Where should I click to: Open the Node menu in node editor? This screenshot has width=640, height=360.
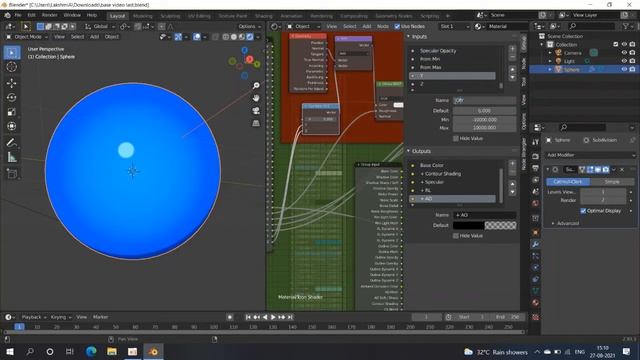[x=383, y=27]
